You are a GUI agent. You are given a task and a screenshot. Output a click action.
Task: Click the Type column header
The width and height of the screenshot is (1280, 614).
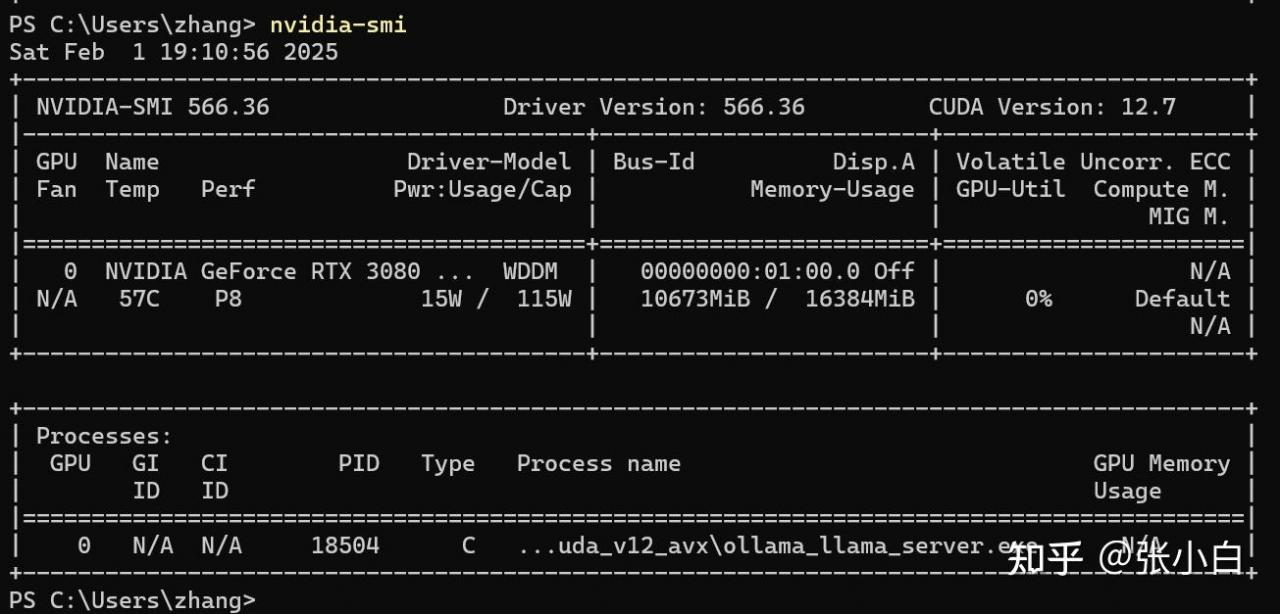point(448,464)
